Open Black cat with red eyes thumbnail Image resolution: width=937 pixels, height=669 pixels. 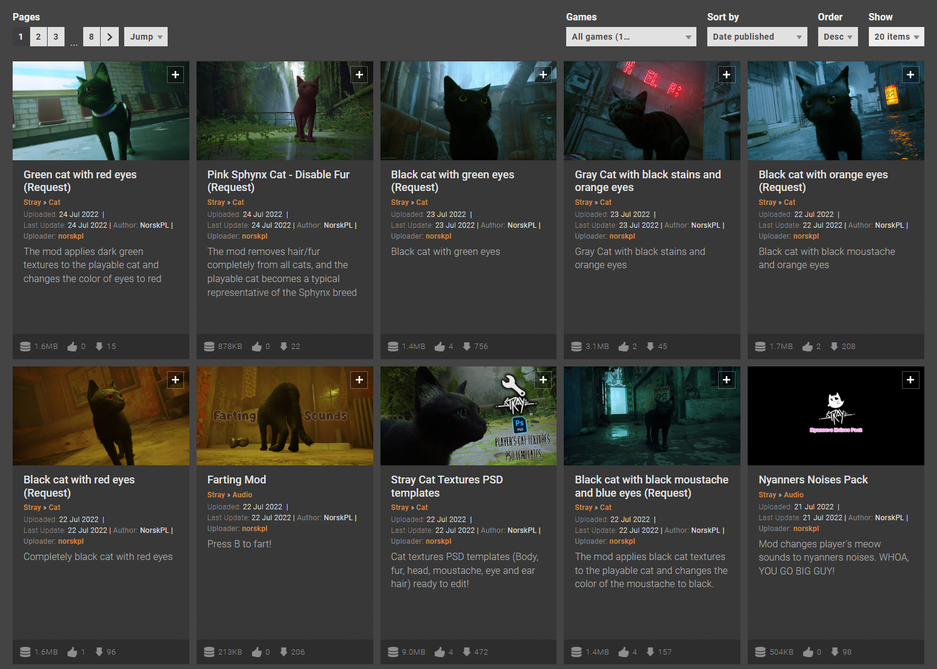(100, 416)
